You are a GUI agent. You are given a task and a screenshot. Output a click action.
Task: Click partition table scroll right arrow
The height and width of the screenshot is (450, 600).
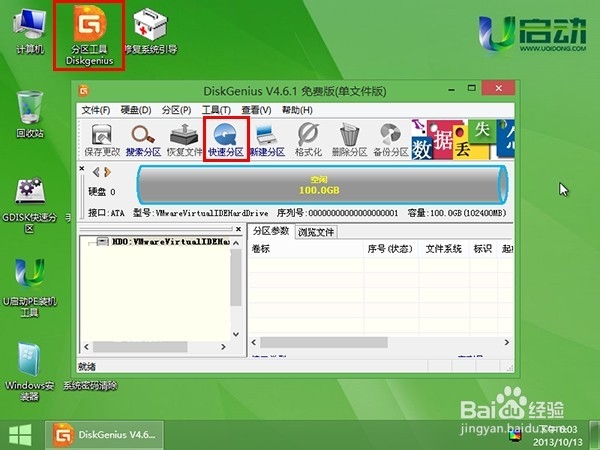[x=507, y=342]
